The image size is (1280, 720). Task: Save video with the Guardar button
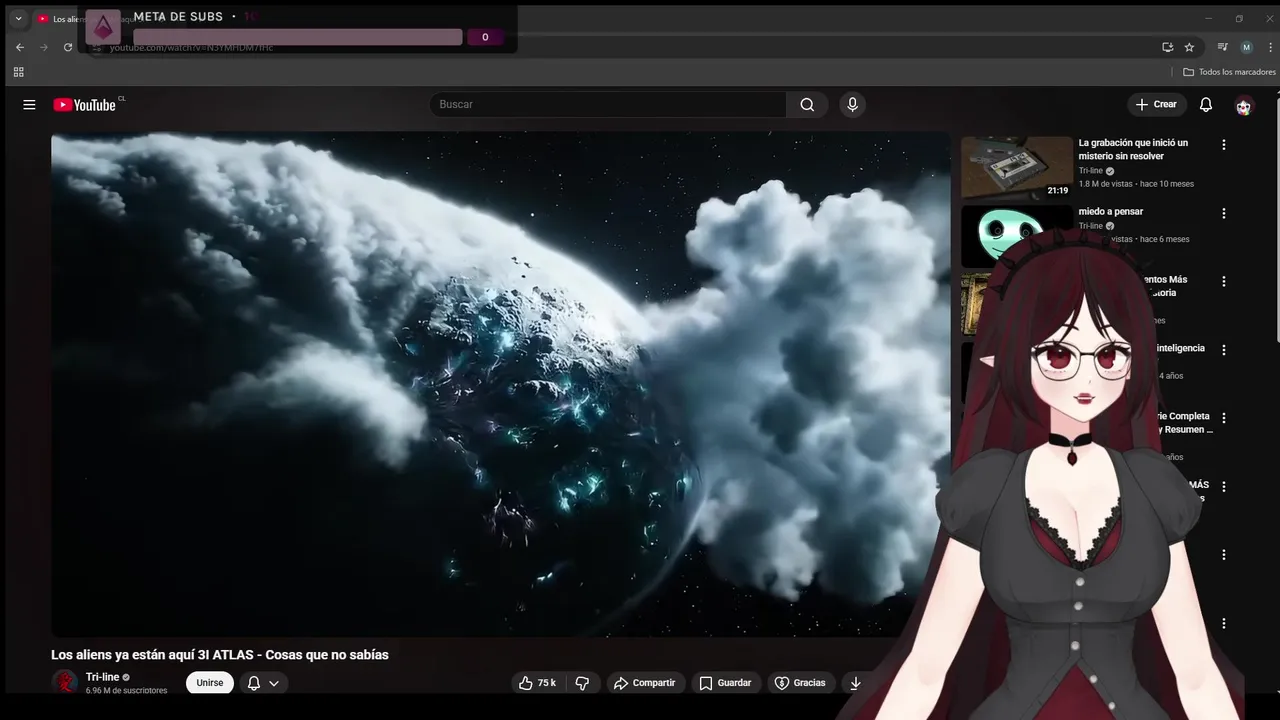click(726, 683)
